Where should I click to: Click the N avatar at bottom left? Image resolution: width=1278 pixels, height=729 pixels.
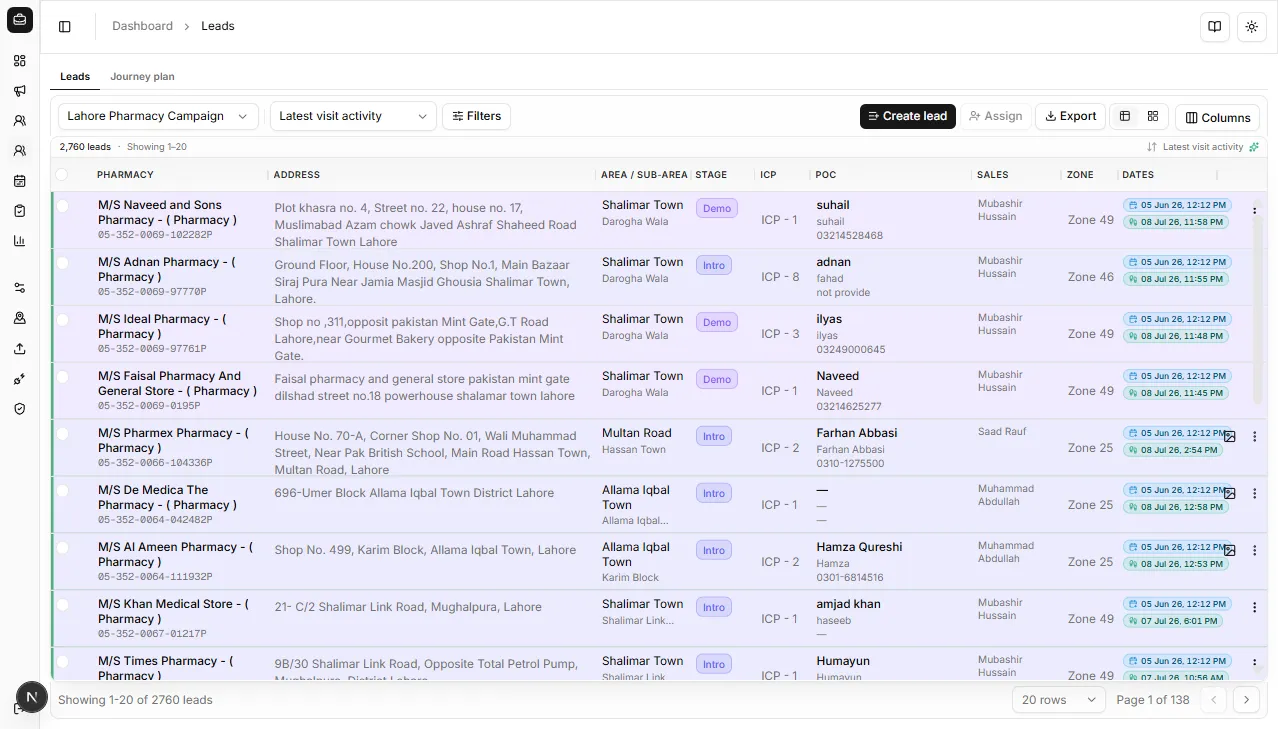pos(32,697)
